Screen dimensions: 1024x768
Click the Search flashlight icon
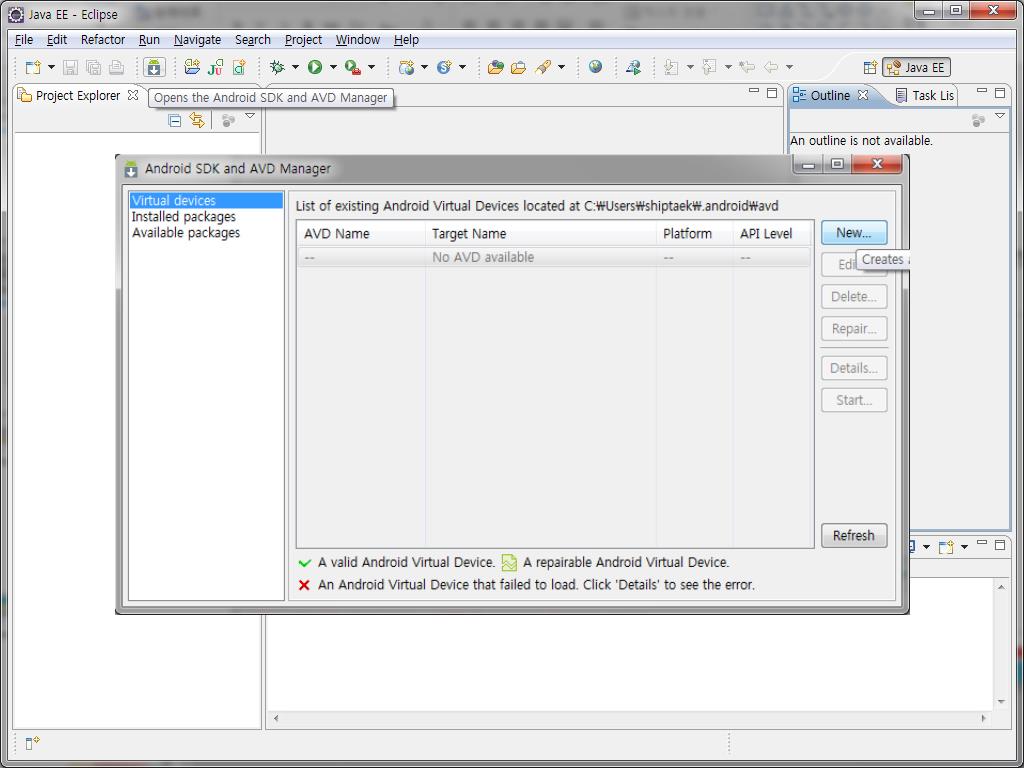[543, 67]
